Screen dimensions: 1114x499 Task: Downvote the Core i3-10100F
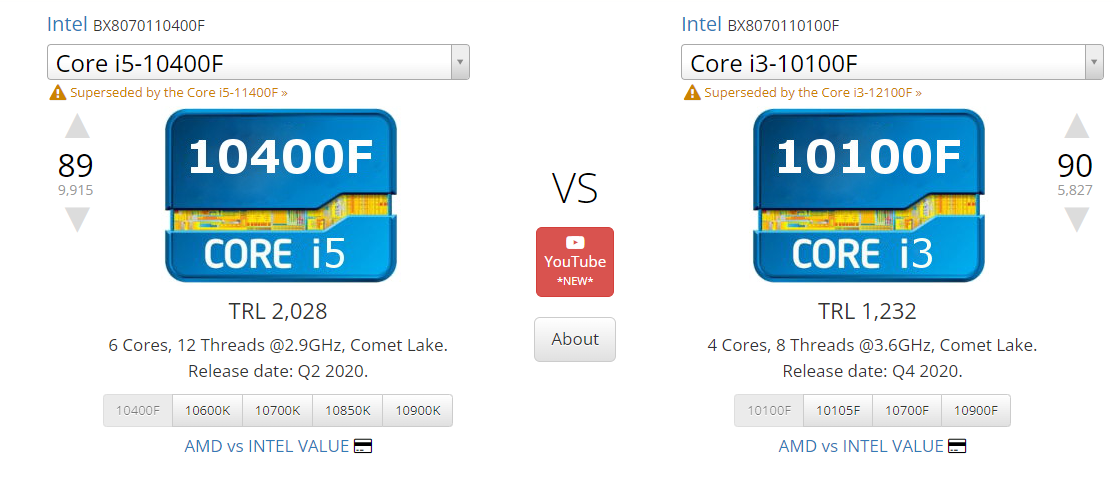[x=1076, y=219]
